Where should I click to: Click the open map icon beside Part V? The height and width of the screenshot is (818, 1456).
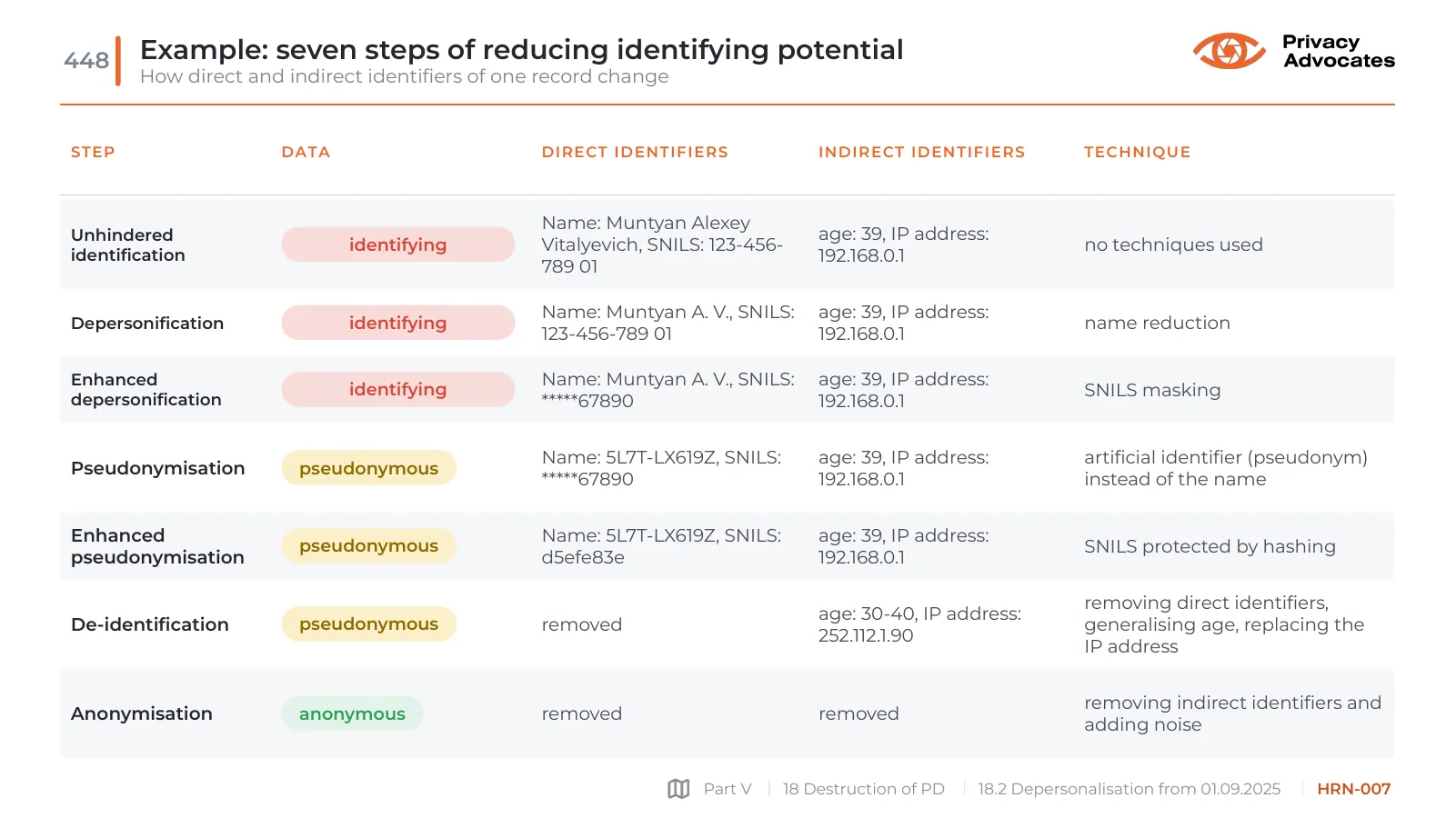tap(678, 789)
